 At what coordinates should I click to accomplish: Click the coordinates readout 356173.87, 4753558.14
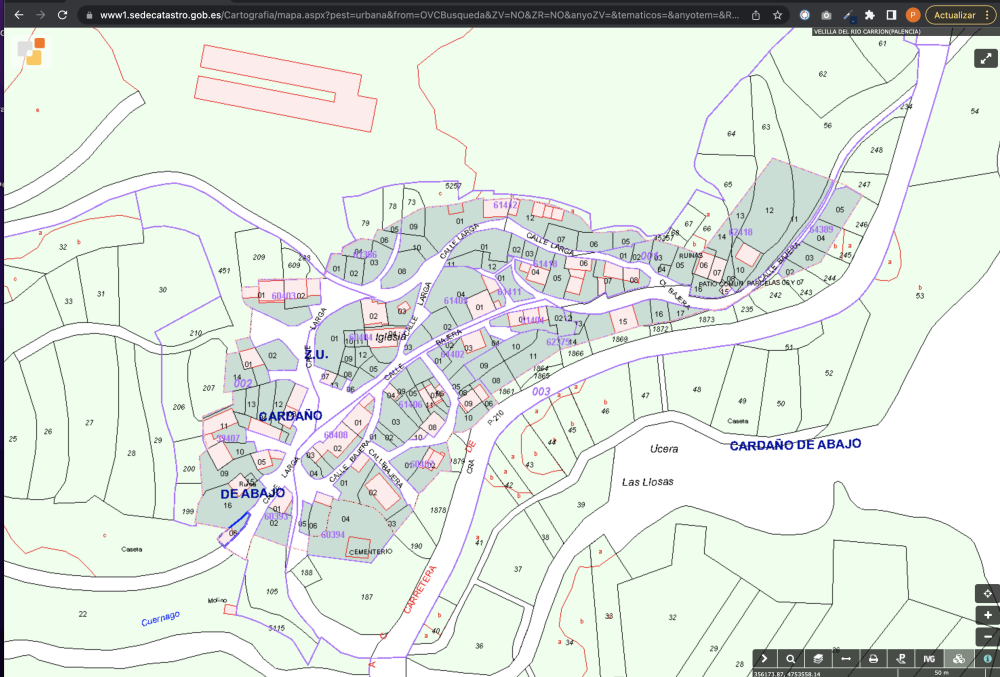786,673
